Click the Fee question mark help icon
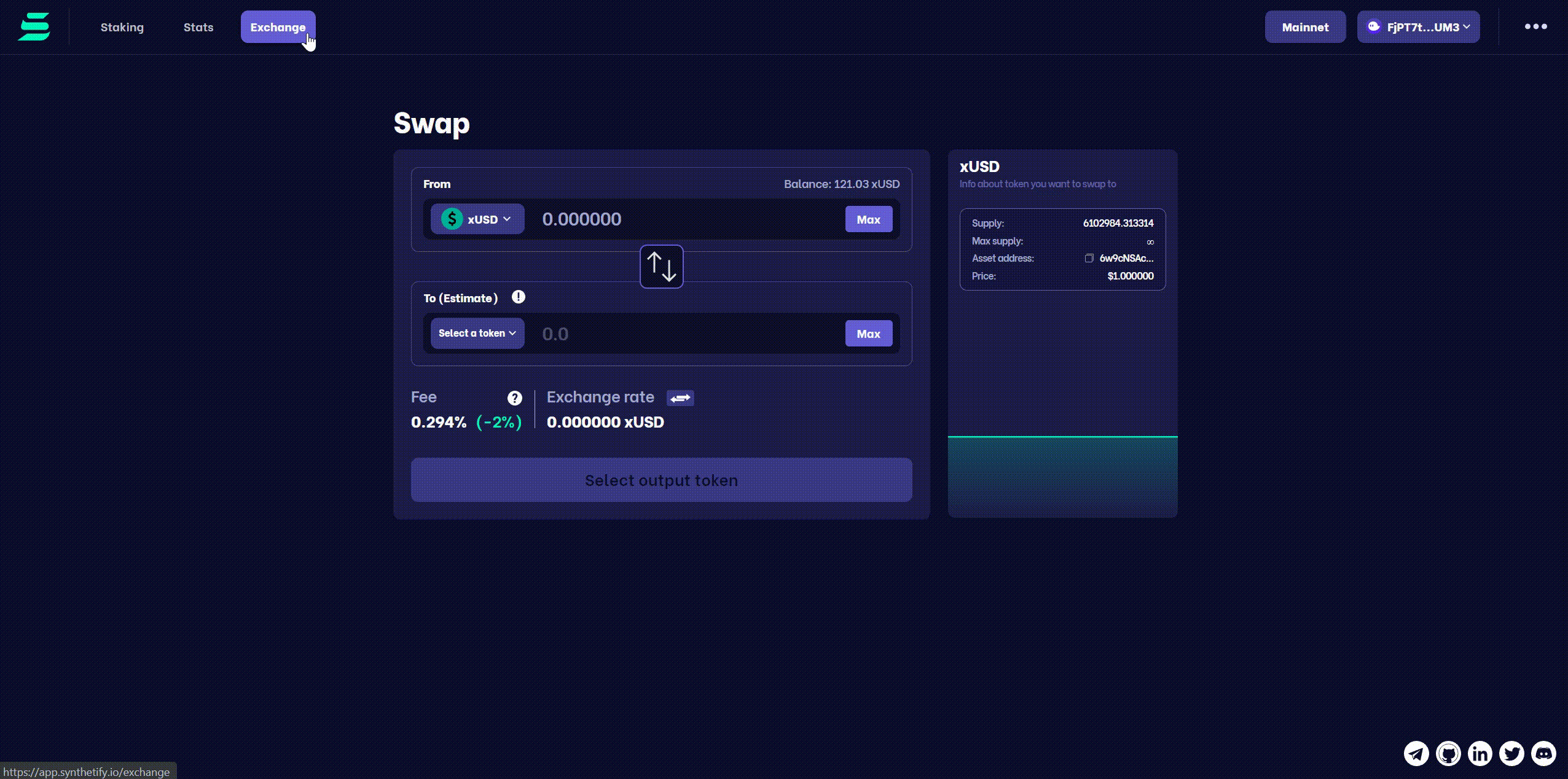The width and height of the screenshot is (1568, 779). tap(514, 398)
